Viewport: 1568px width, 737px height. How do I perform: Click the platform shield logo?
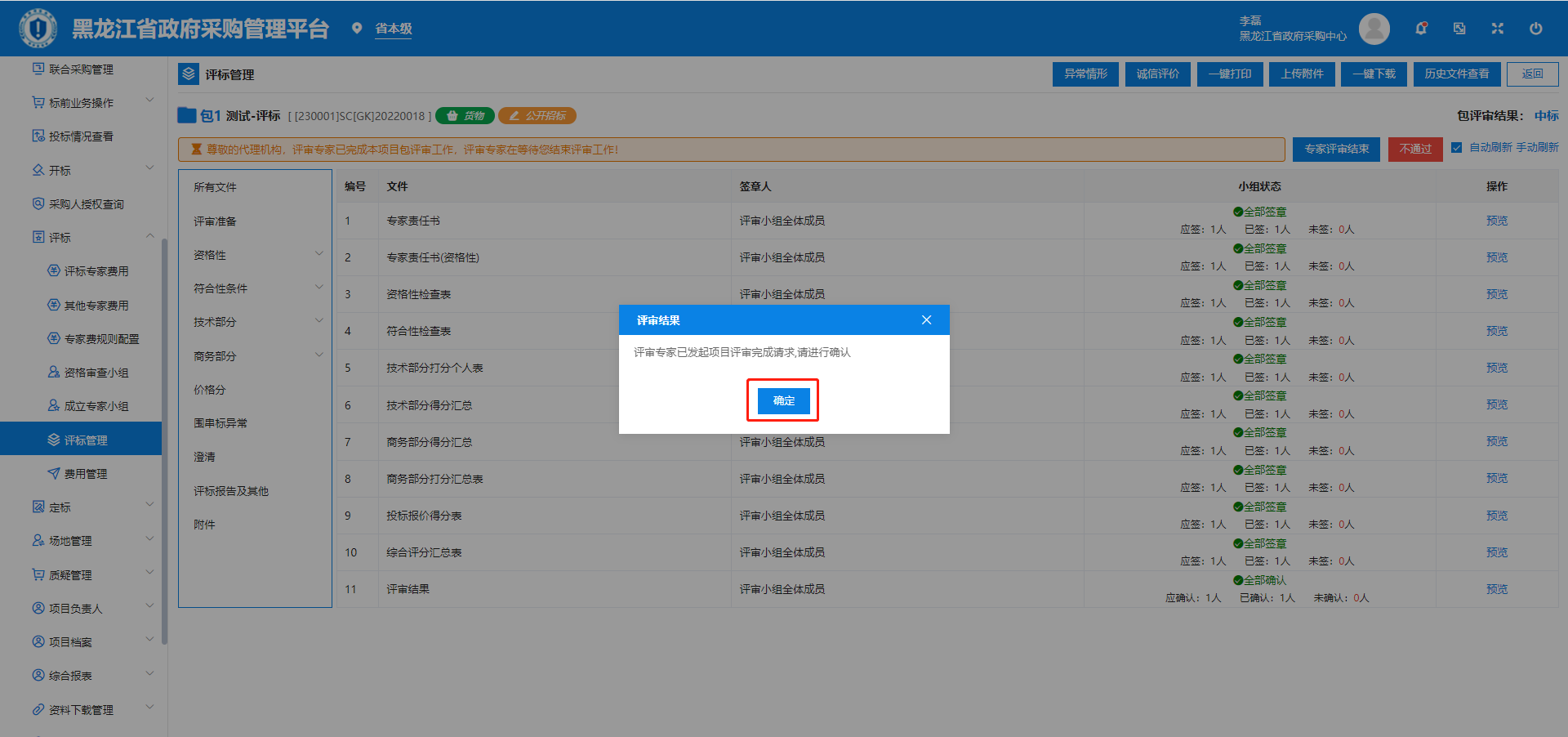38,29
